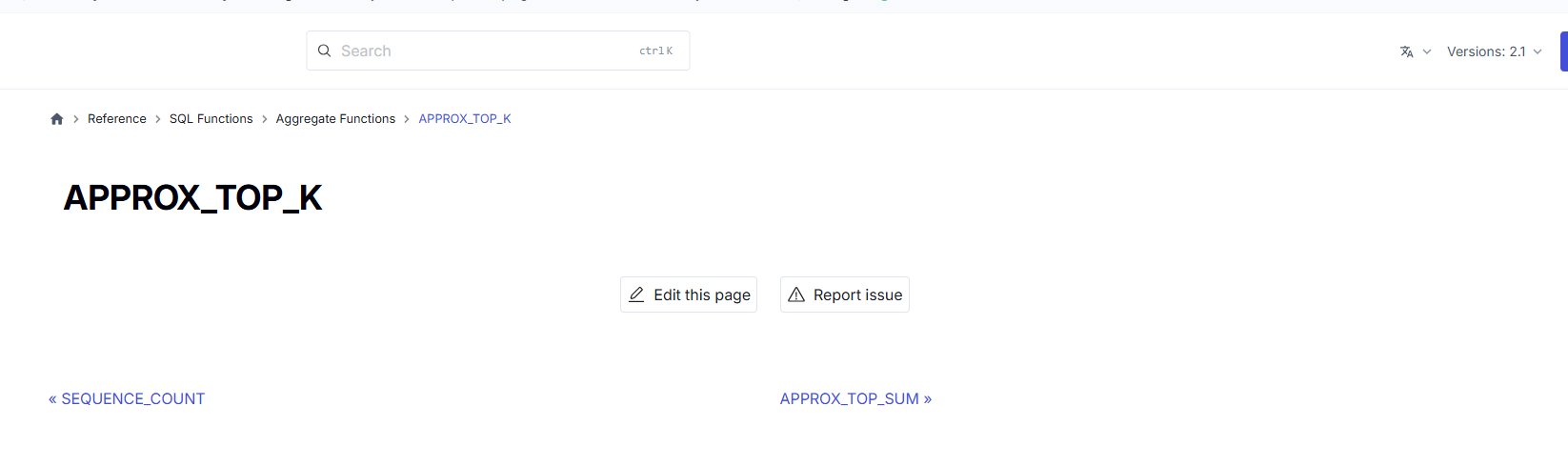Open Reference breadcrumb link
1568x467 pixels.
117,119
